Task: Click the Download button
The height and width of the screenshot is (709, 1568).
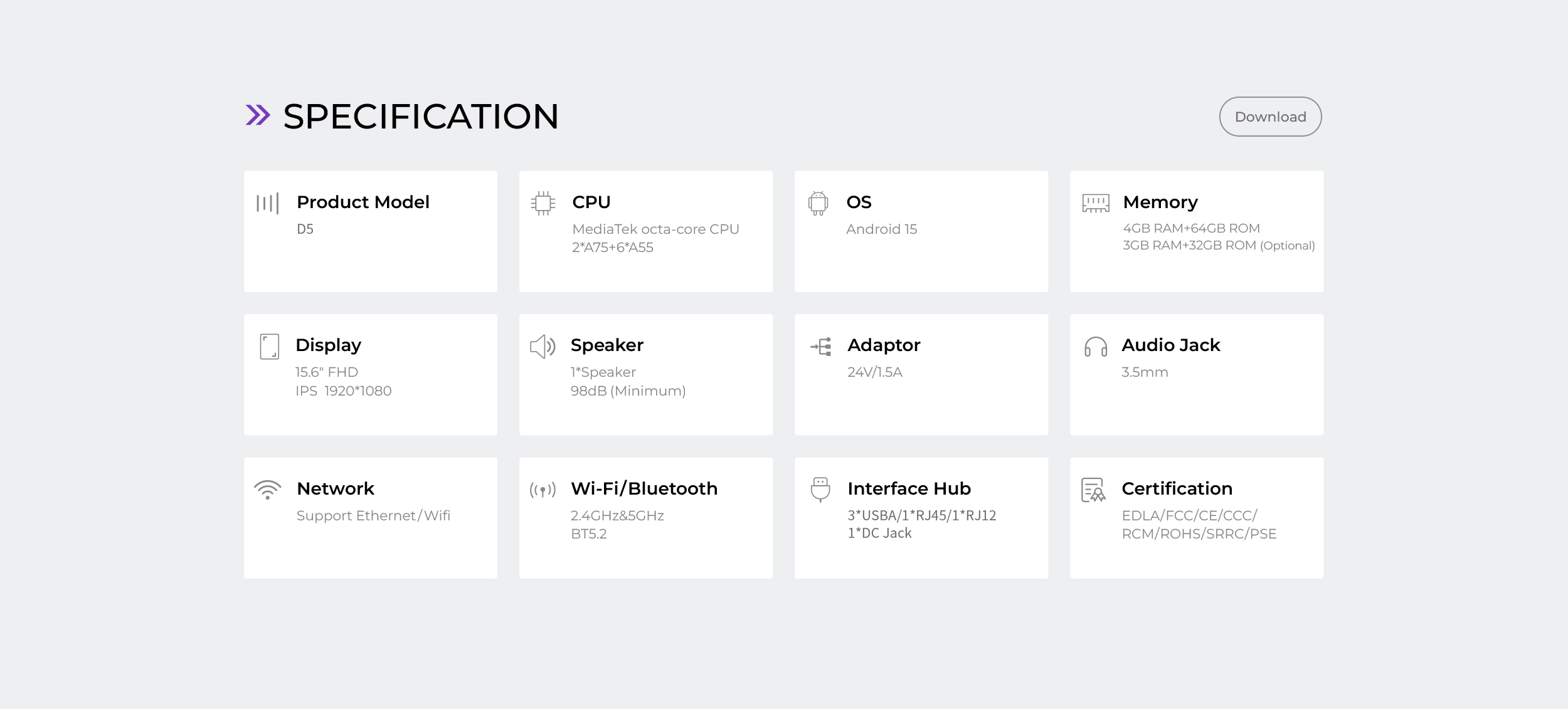Action: 1269,117
